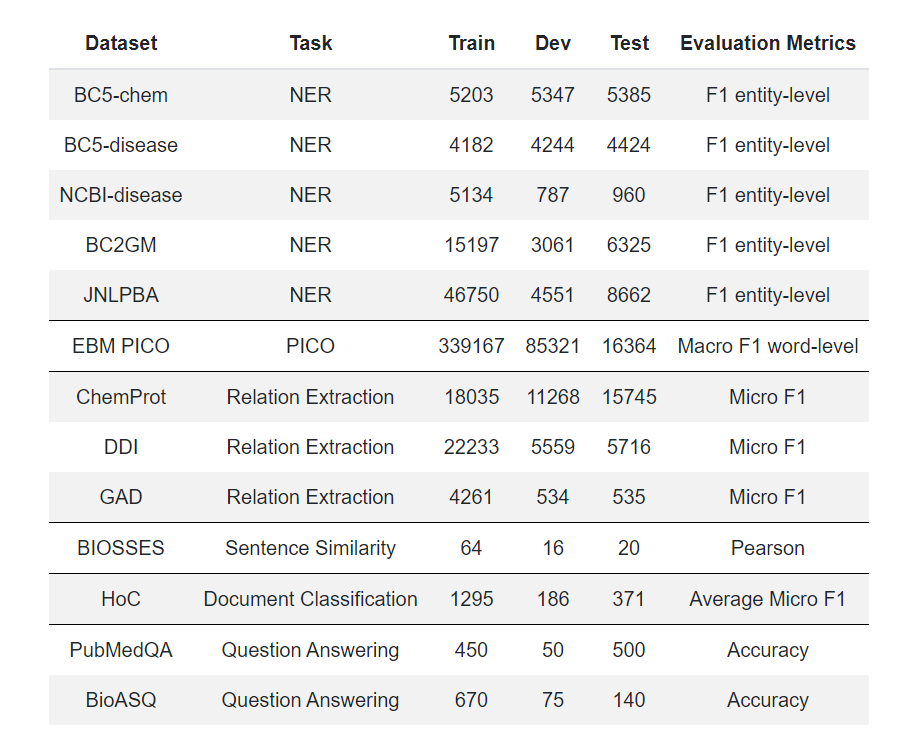Select the Macro F1 word-level metric
The image size is (910, 745).
point(767,346)
